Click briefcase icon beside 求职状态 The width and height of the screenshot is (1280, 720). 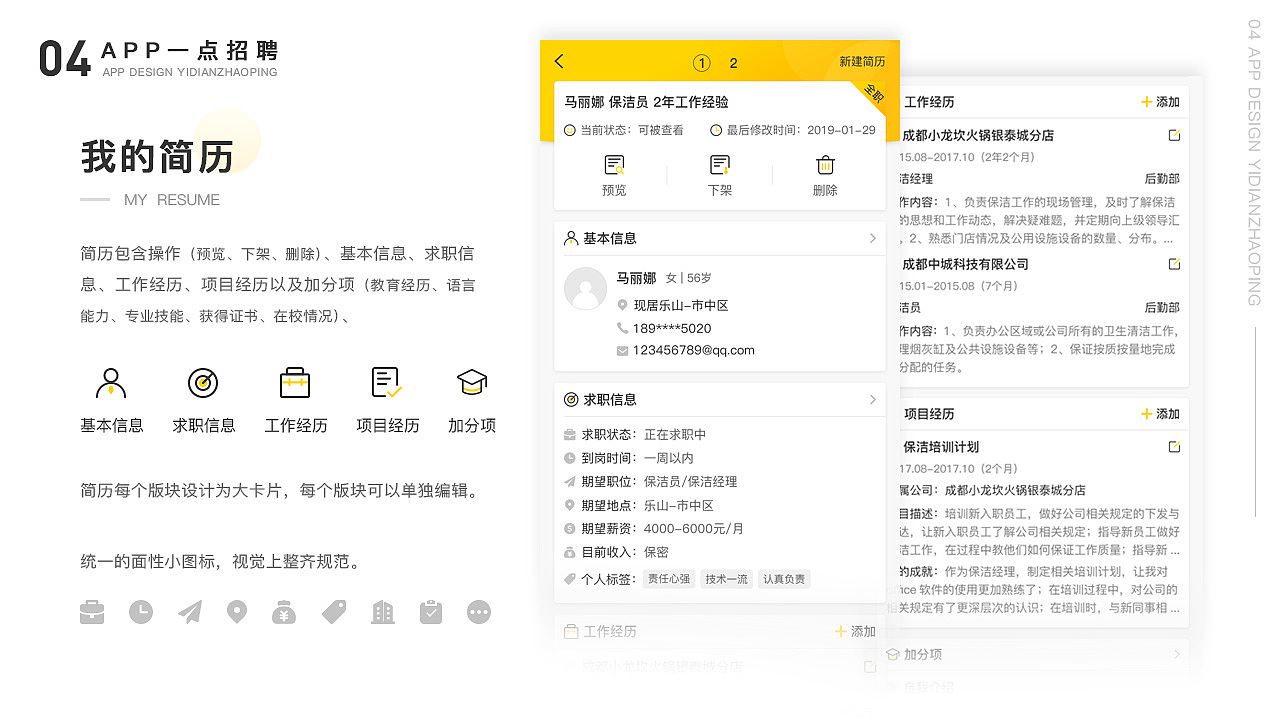(570, 435)
